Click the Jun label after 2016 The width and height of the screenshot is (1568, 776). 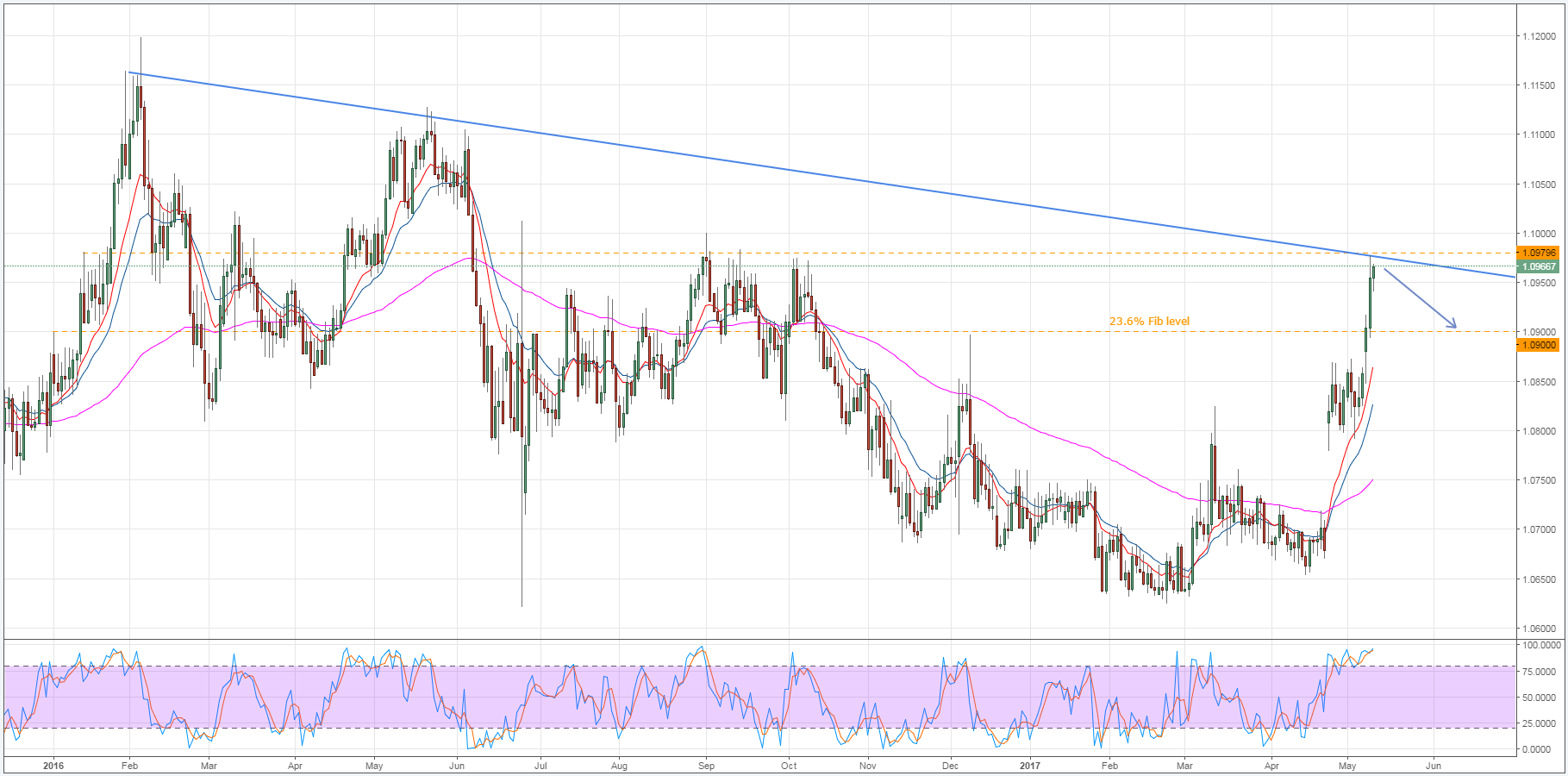[457, 766]
